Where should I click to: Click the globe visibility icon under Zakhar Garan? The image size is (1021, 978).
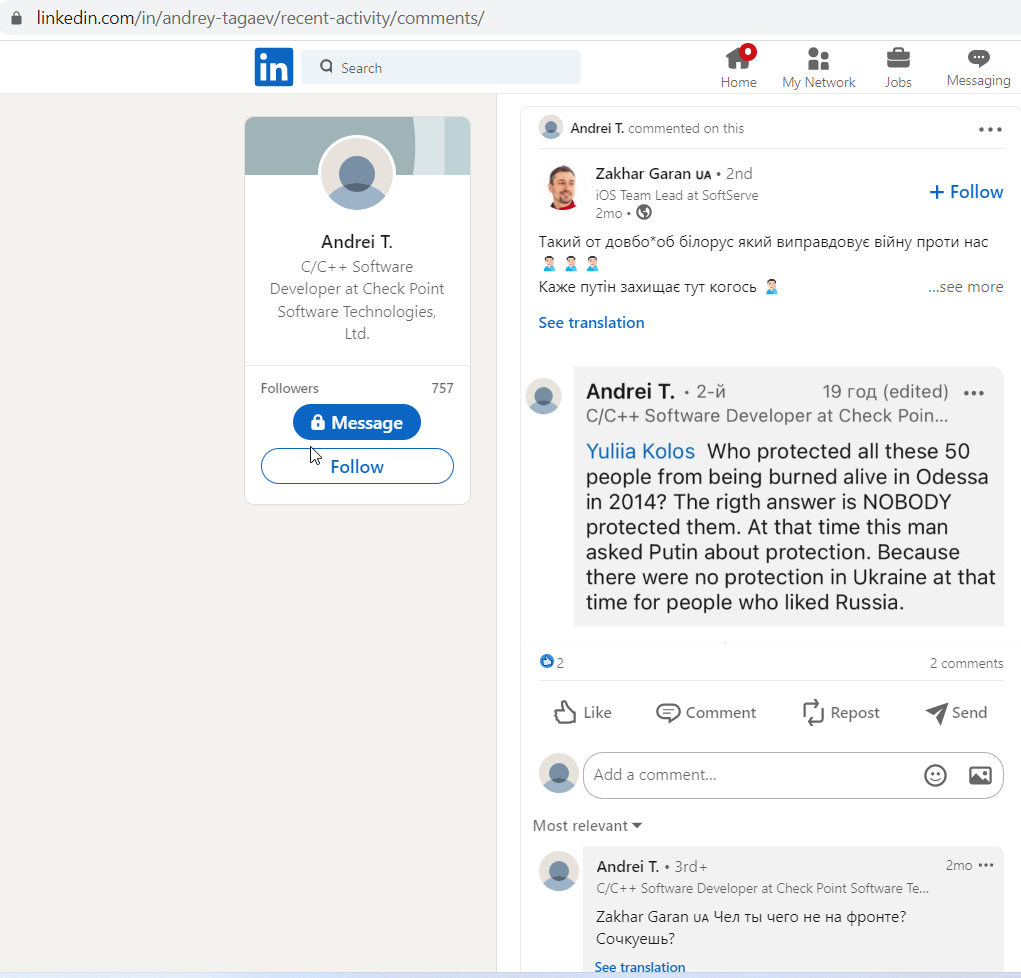click(644, 212)
